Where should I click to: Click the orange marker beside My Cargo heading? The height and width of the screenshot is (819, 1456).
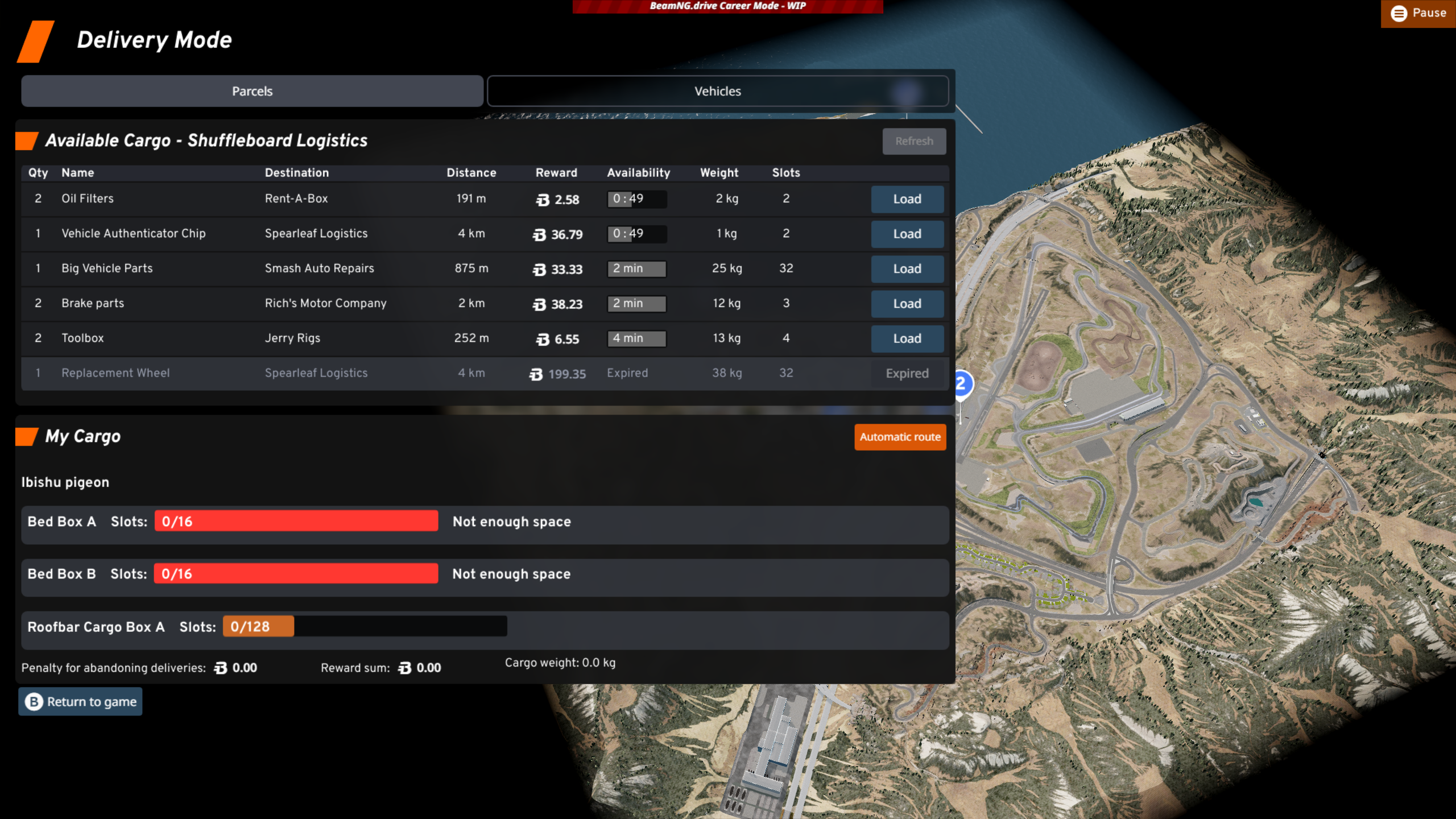[27, 437]
